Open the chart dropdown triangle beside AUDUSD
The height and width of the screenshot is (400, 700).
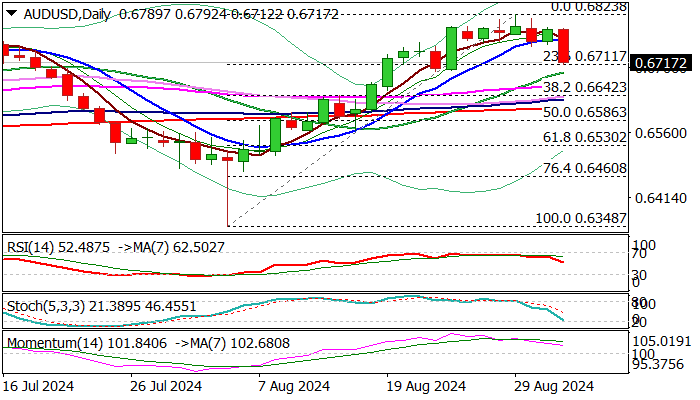click(12, 14)
